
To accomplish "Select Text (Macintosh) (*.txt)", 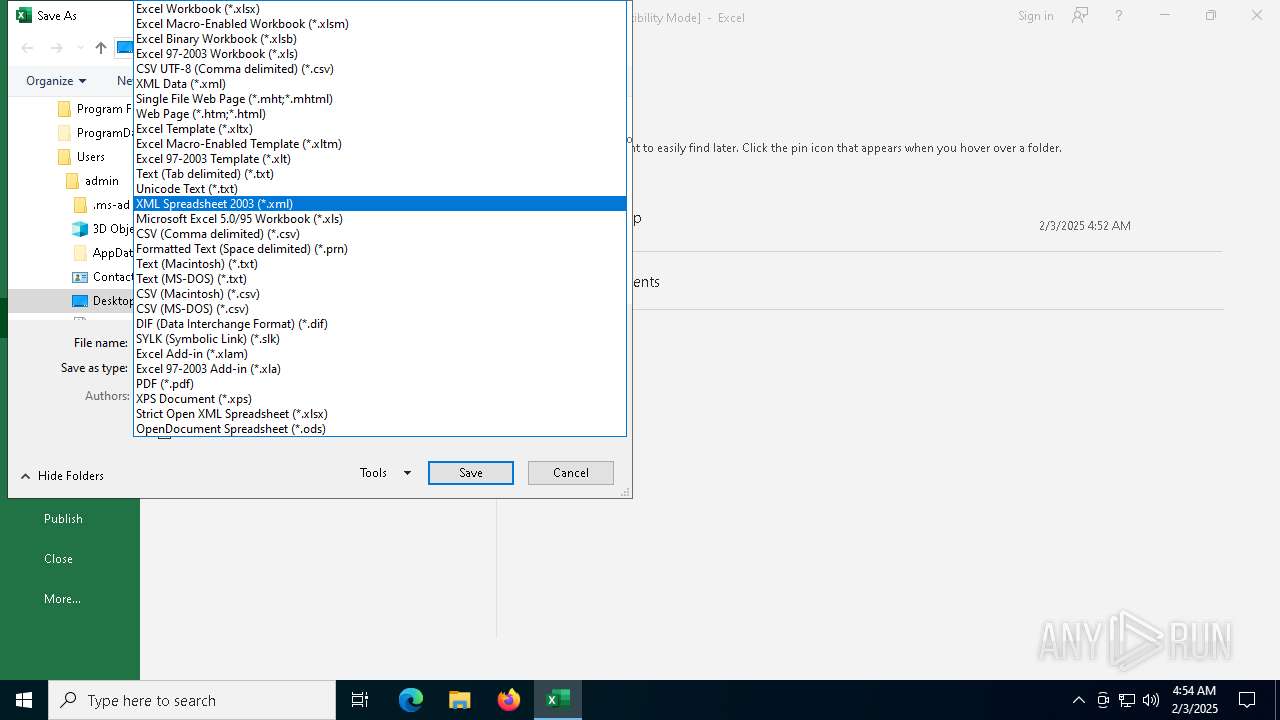I will coord(380,264).
